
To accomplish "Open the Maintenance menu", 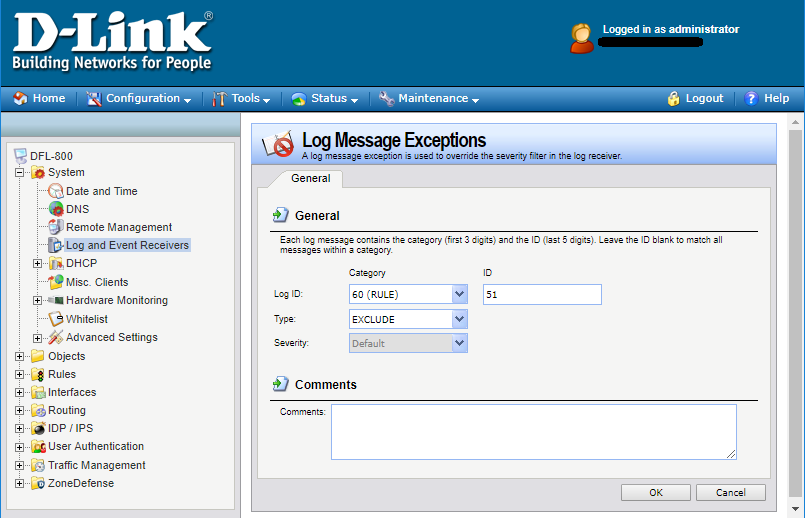I will [x=429, y=98].
